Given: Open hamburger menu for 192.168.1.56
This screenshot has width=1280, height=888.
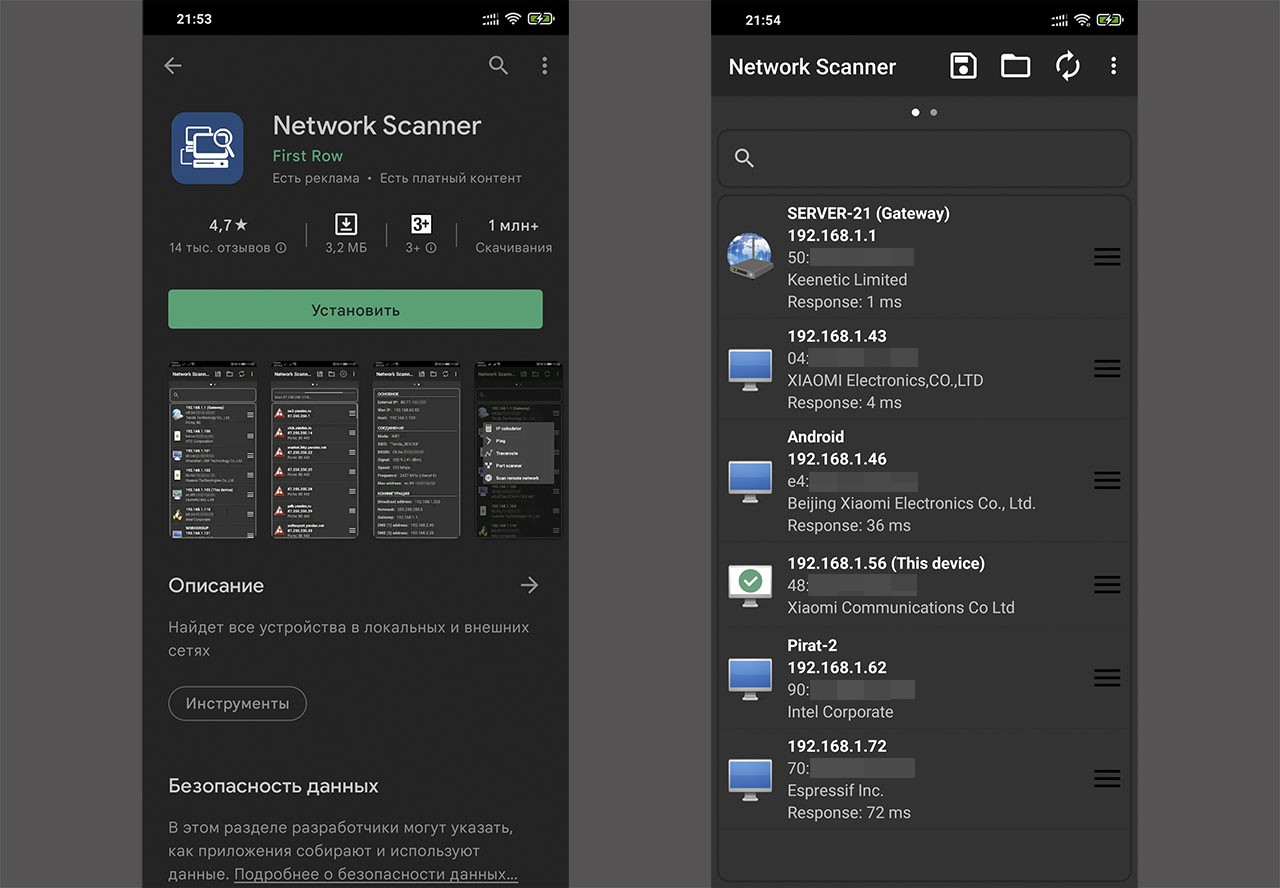Looking at the screenshot, I should [x=1107, y=585].
